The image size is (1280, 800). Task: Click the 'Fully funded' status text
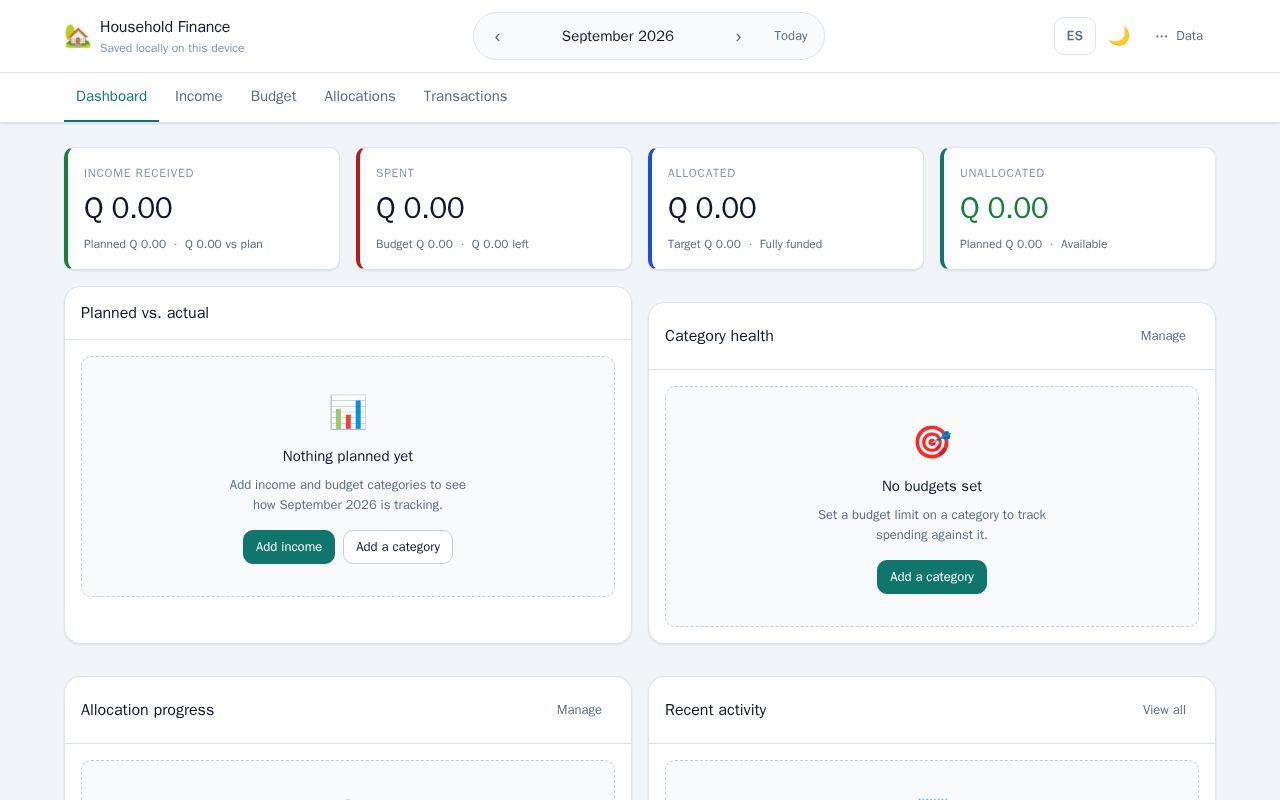tap(791, 244)
